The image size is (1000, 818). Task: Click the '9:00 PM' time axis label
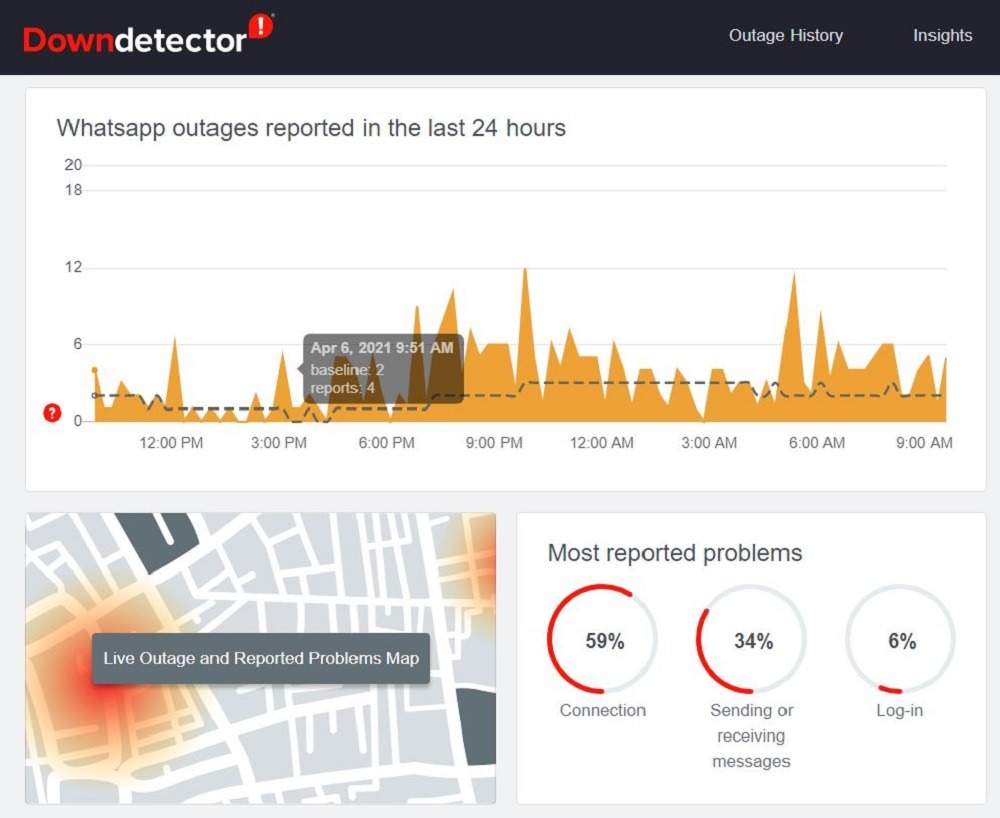494,442
